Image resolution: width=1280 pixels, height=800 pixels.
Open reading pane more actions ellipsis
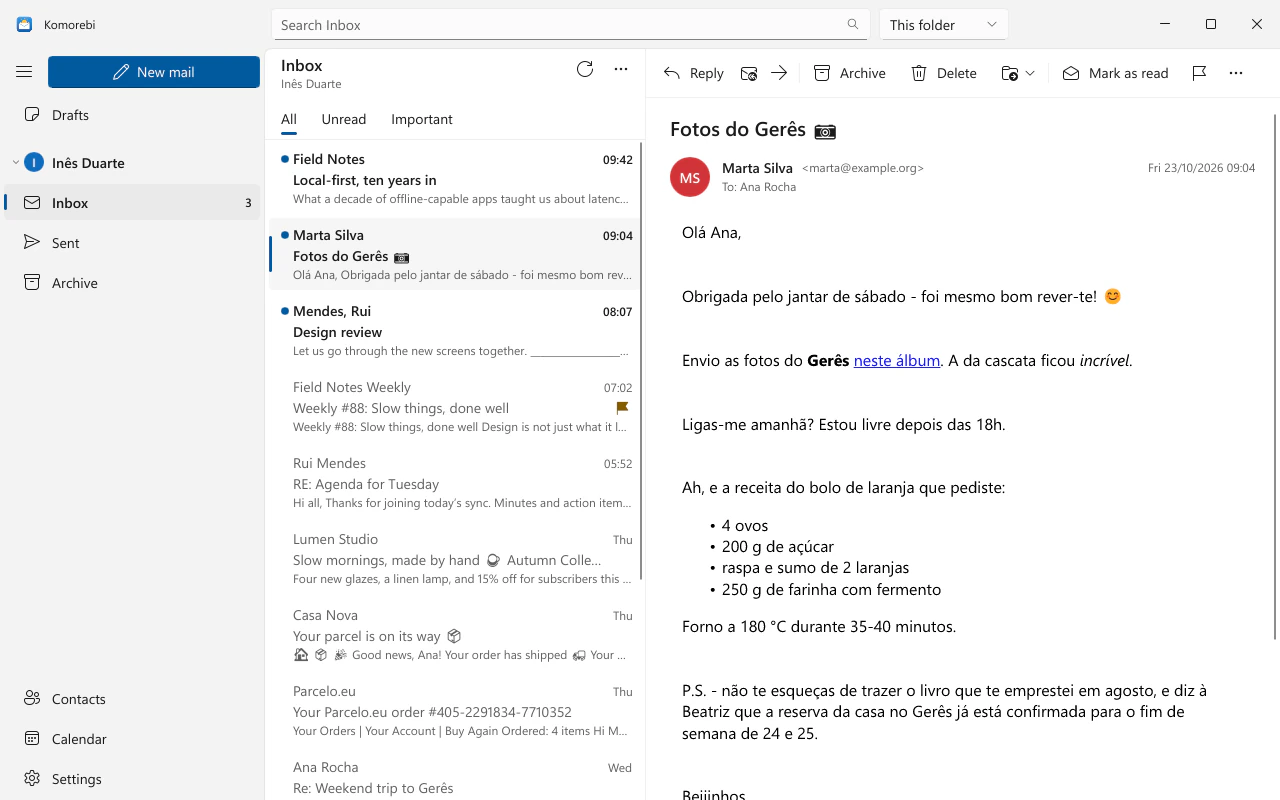[1236, 73]
